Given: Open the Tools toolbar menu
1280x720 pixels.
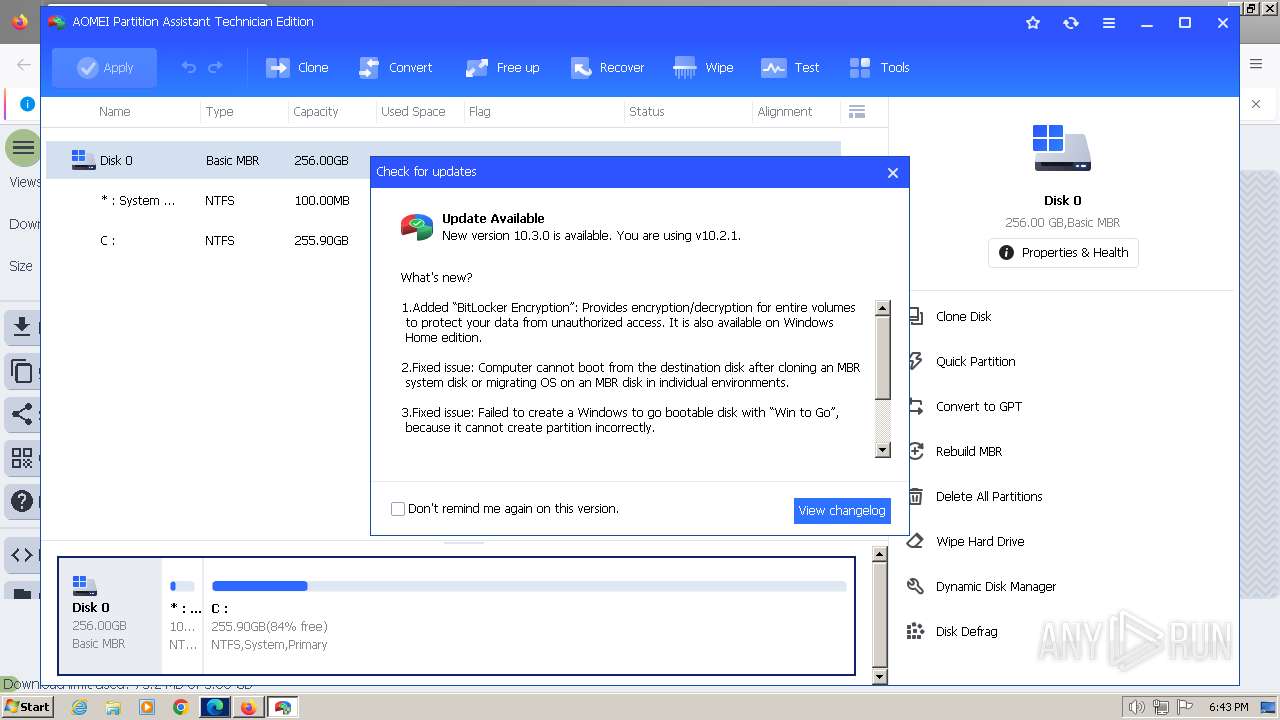Looking at the screenshot, I should point(879,67).
